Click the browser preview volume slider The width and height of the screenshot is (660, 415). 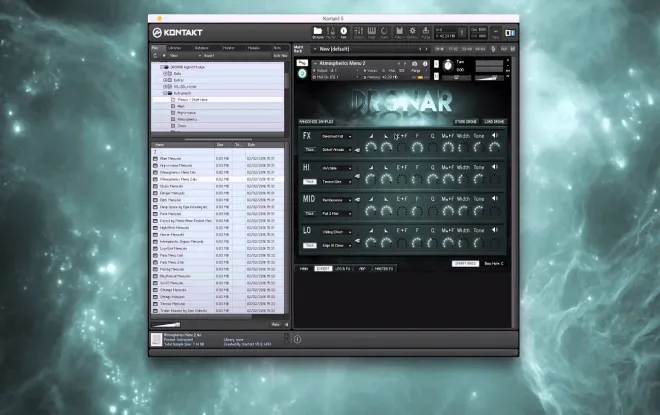pos(166,325)
